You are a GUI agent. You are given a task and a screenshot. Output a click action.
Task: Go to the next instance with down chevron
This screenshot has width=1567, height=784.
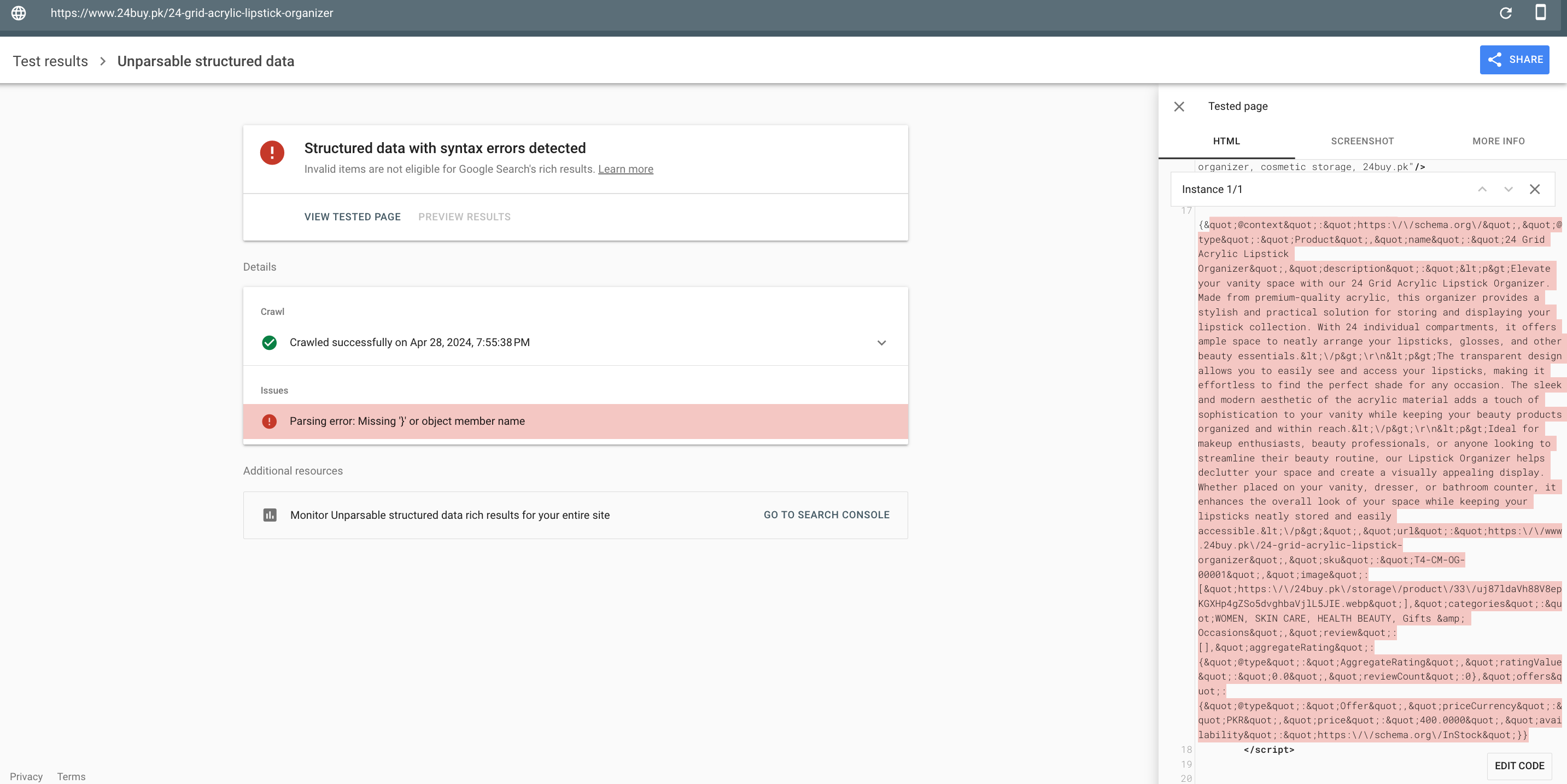click(x=1508, y=189)
